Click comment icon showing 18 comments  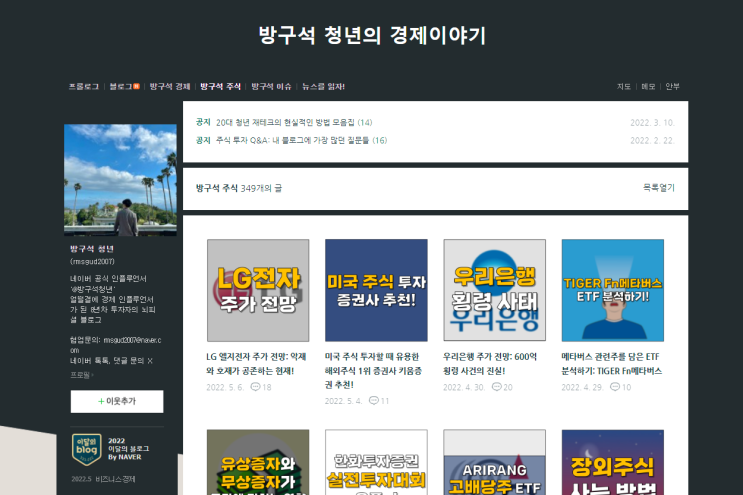[255, 387]
